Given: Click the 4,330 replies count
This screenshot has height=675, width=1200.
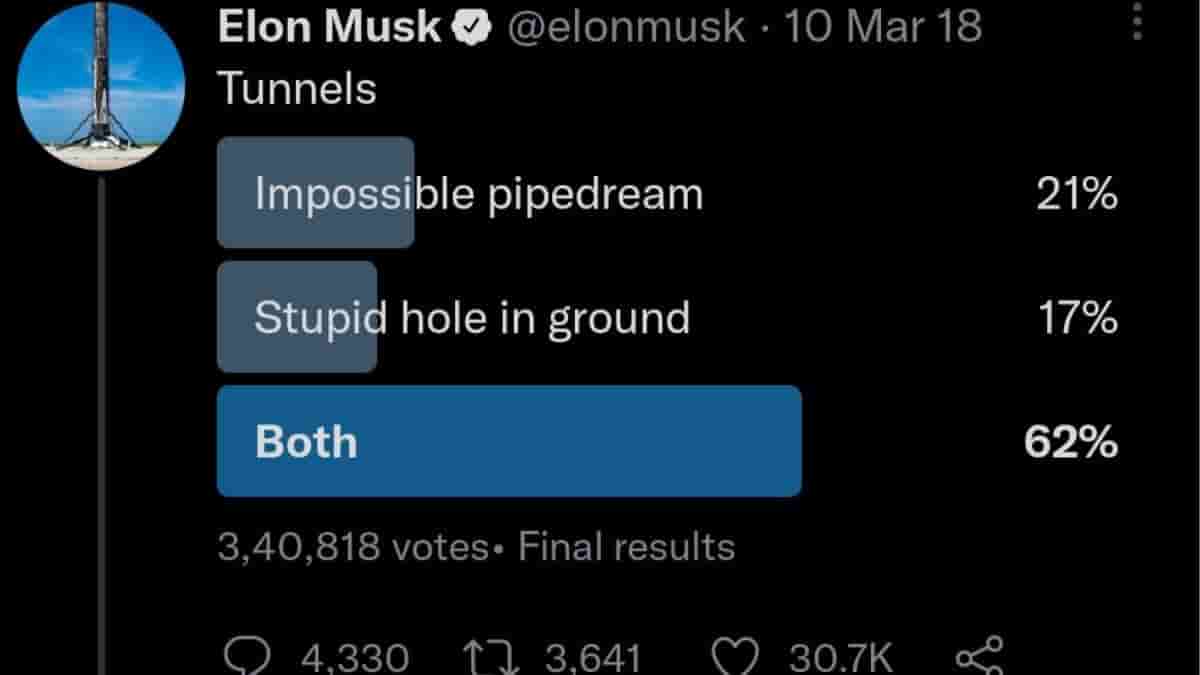Looking at the screenshot, I should (354, 658).
